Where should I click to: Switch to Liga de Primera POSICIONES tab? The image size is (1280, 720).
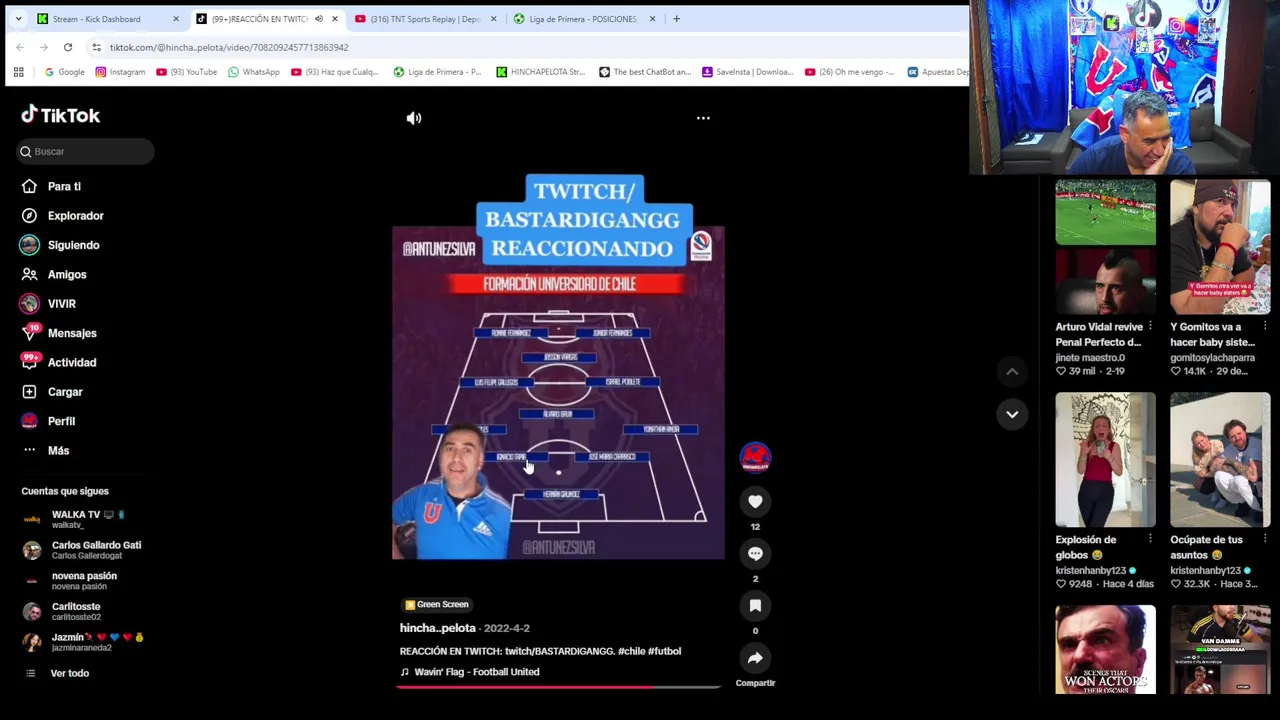point(583,19)
